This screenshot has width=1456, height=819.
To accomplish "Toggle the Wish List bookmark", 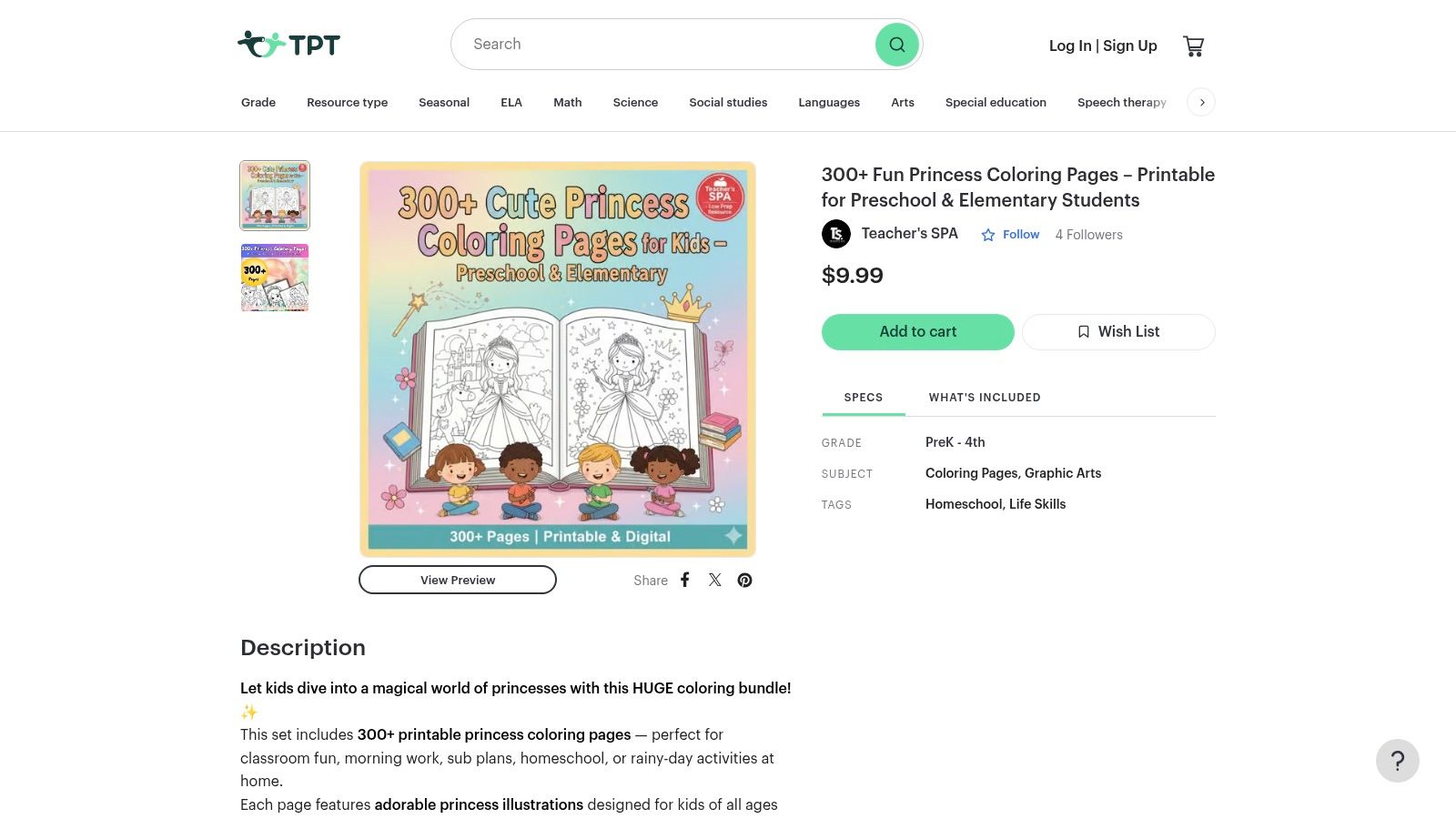I will click(x=1118, y=331).
